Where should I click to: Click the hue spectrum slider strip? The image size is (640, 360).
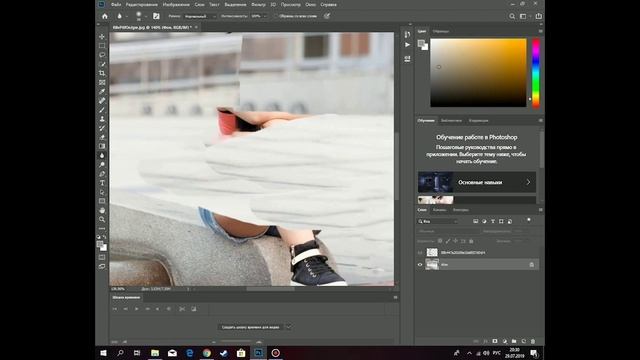pyautogui.click(x=536, y=73)
